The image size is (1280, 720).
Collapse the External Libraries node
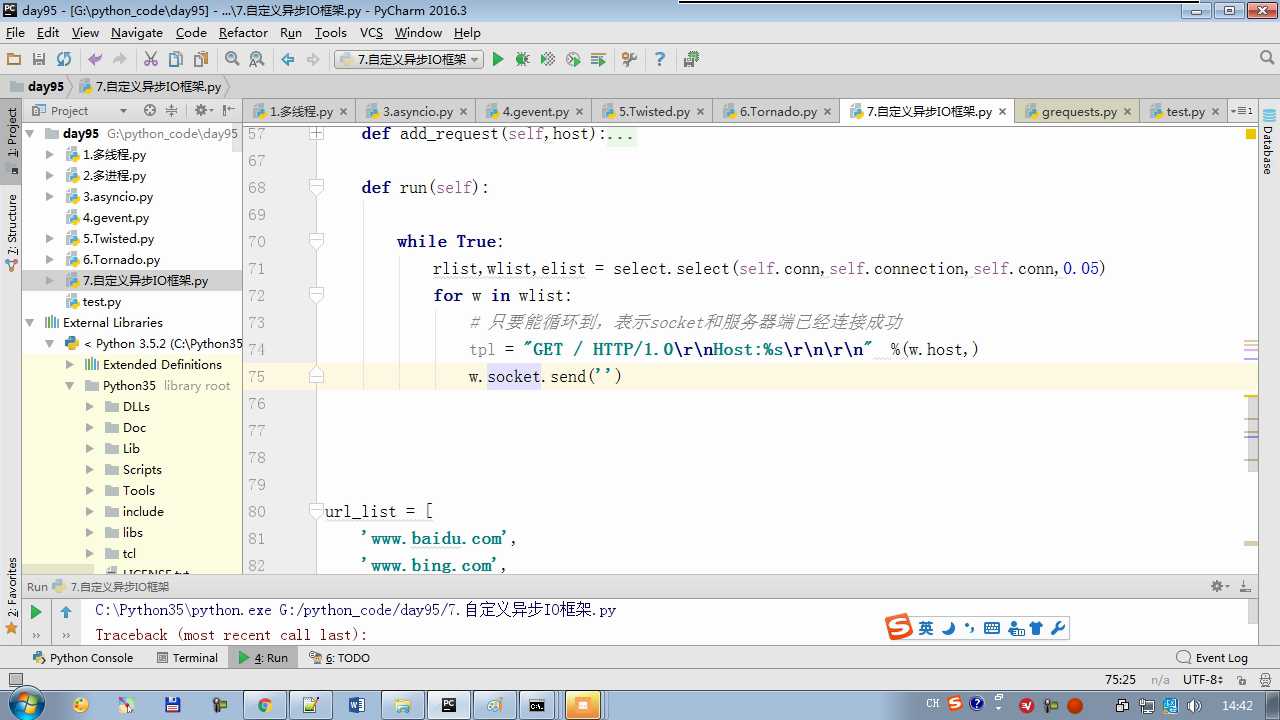click(29, 322)
